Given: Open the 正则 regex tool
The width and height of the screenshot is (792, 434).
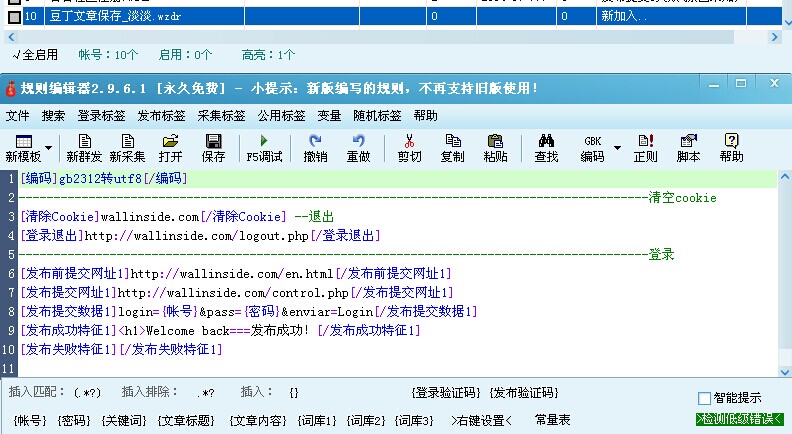Looking at the screenshot, I should tap(645, 147).
